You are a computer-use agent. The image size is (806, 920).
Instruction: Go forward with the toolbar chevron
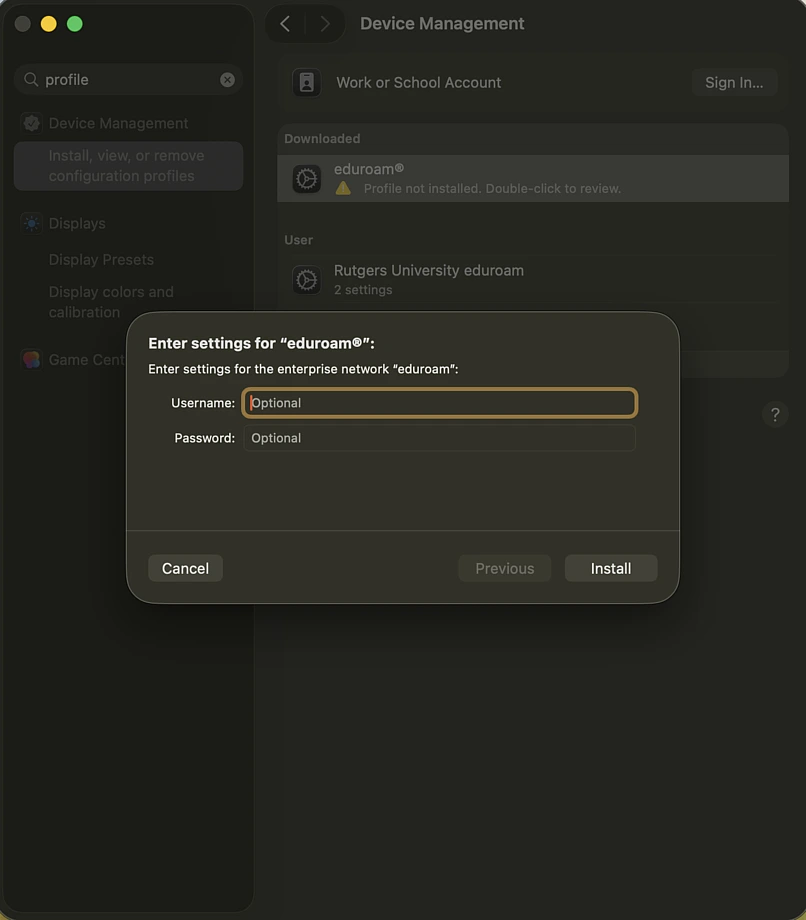point(325,24)
